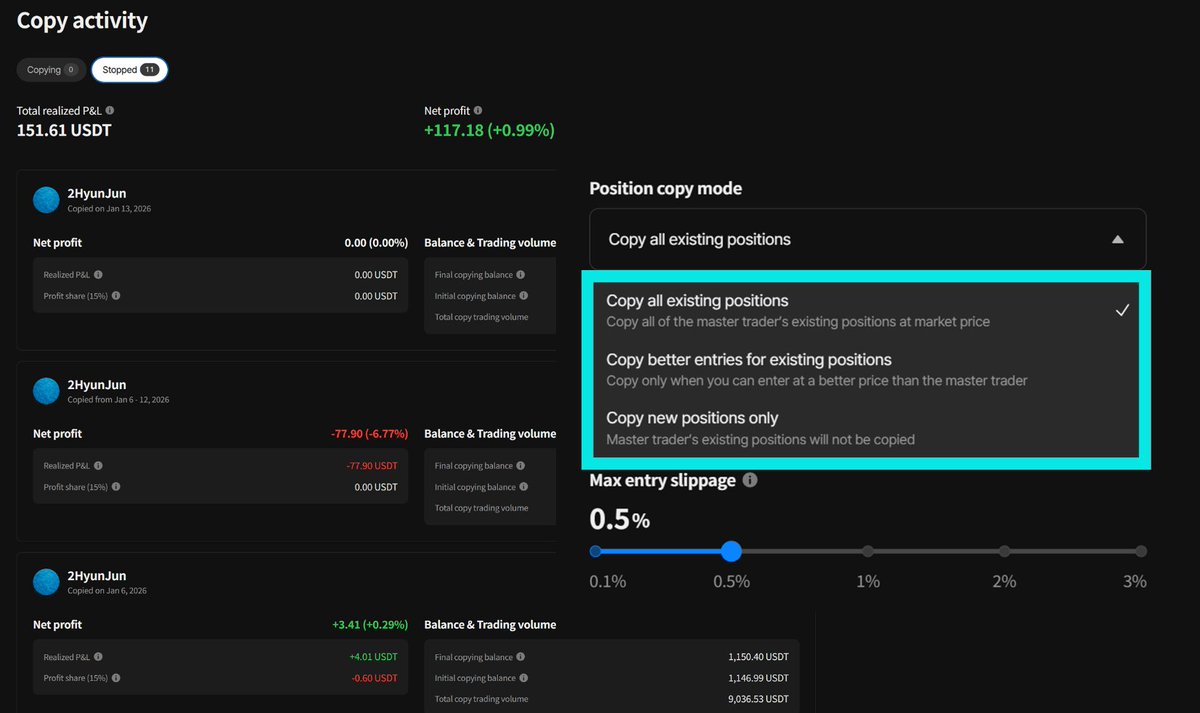Realized P&L info icon in Jan 13 card
1200x713 pixels.
(x=98, y=275)
